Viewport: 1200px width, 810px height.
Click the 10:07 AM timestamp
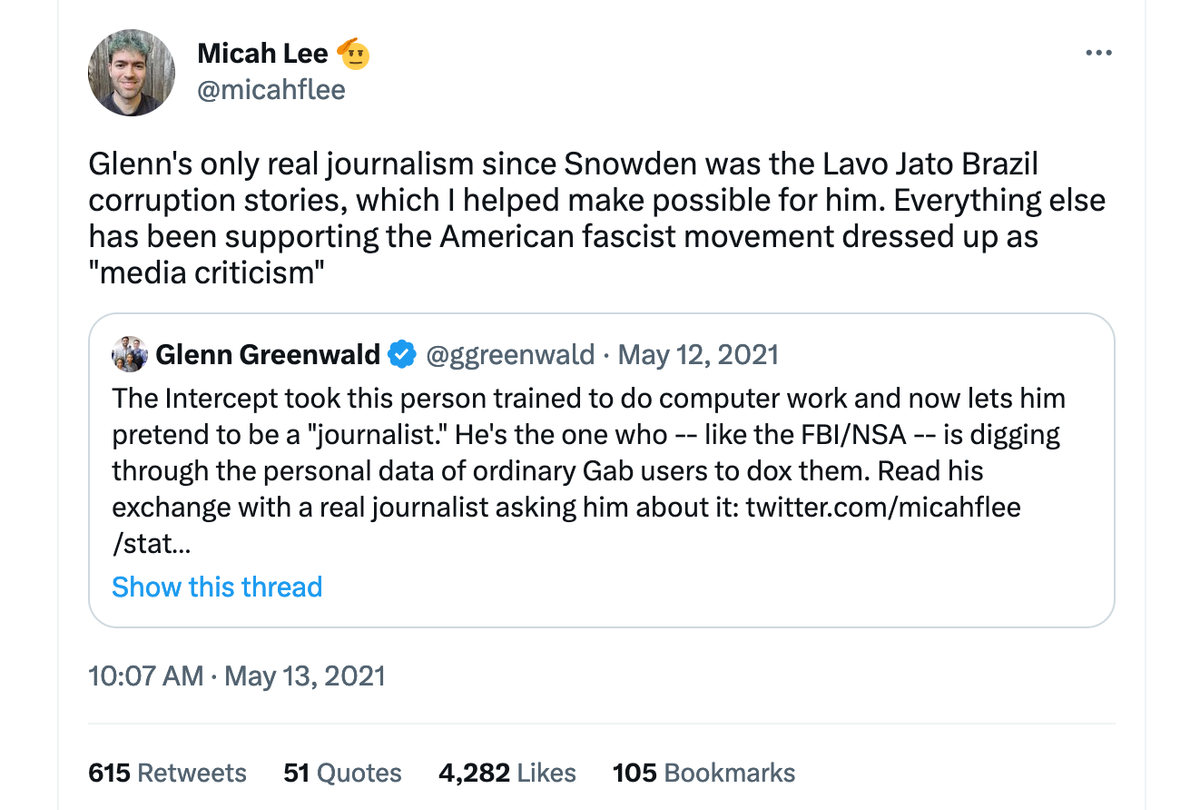(x=145, y=676)
